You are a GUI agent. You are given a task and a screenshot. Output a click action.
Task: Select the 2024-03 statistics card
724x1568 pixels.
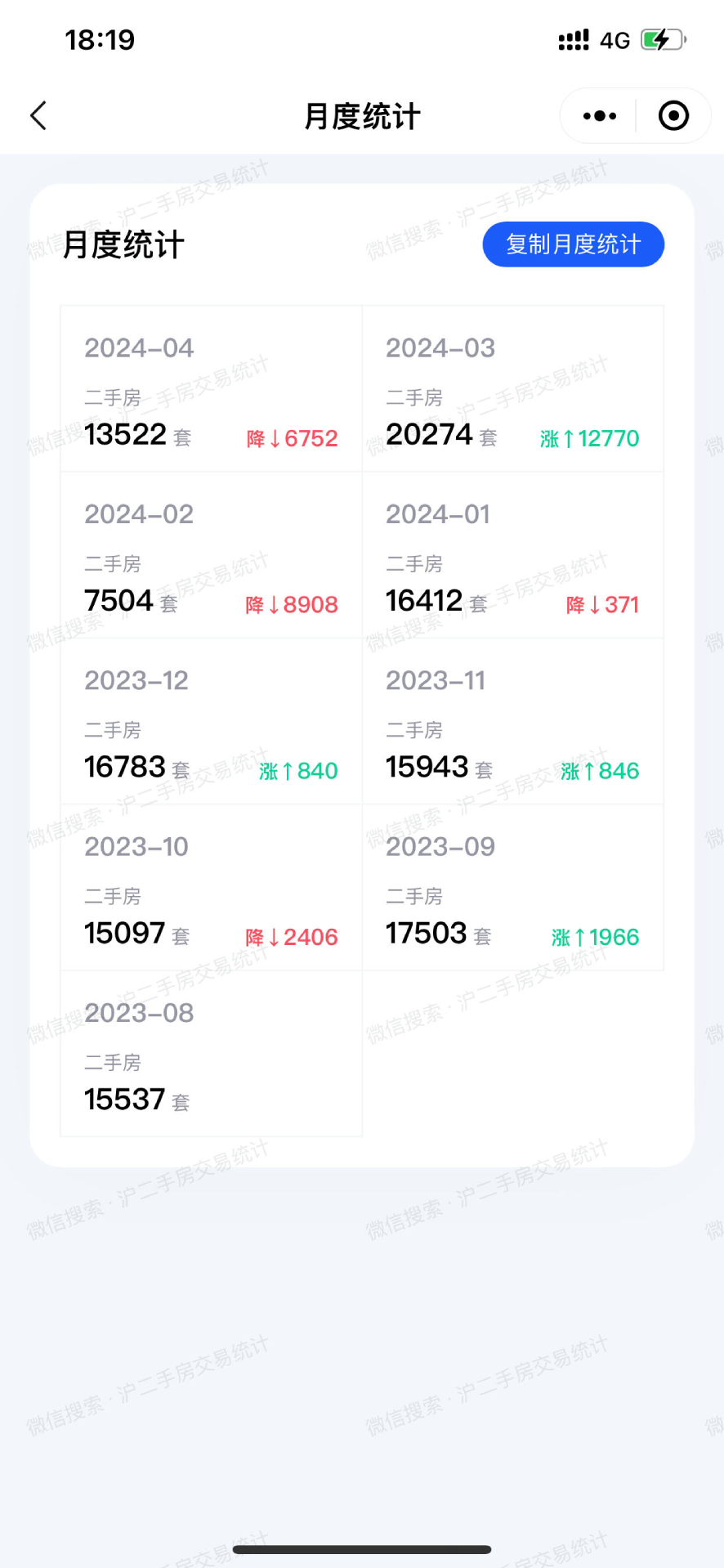pyautogui.click(x=512, y=389)
